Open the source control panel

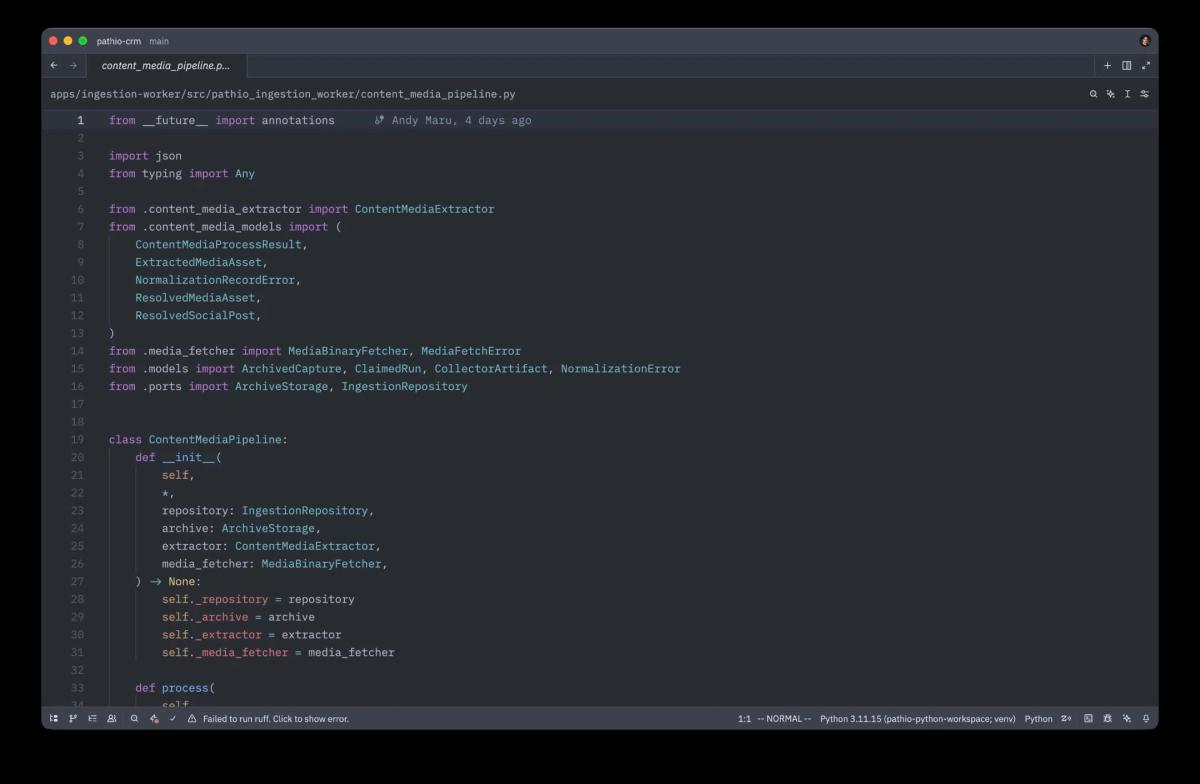[72, 718]
